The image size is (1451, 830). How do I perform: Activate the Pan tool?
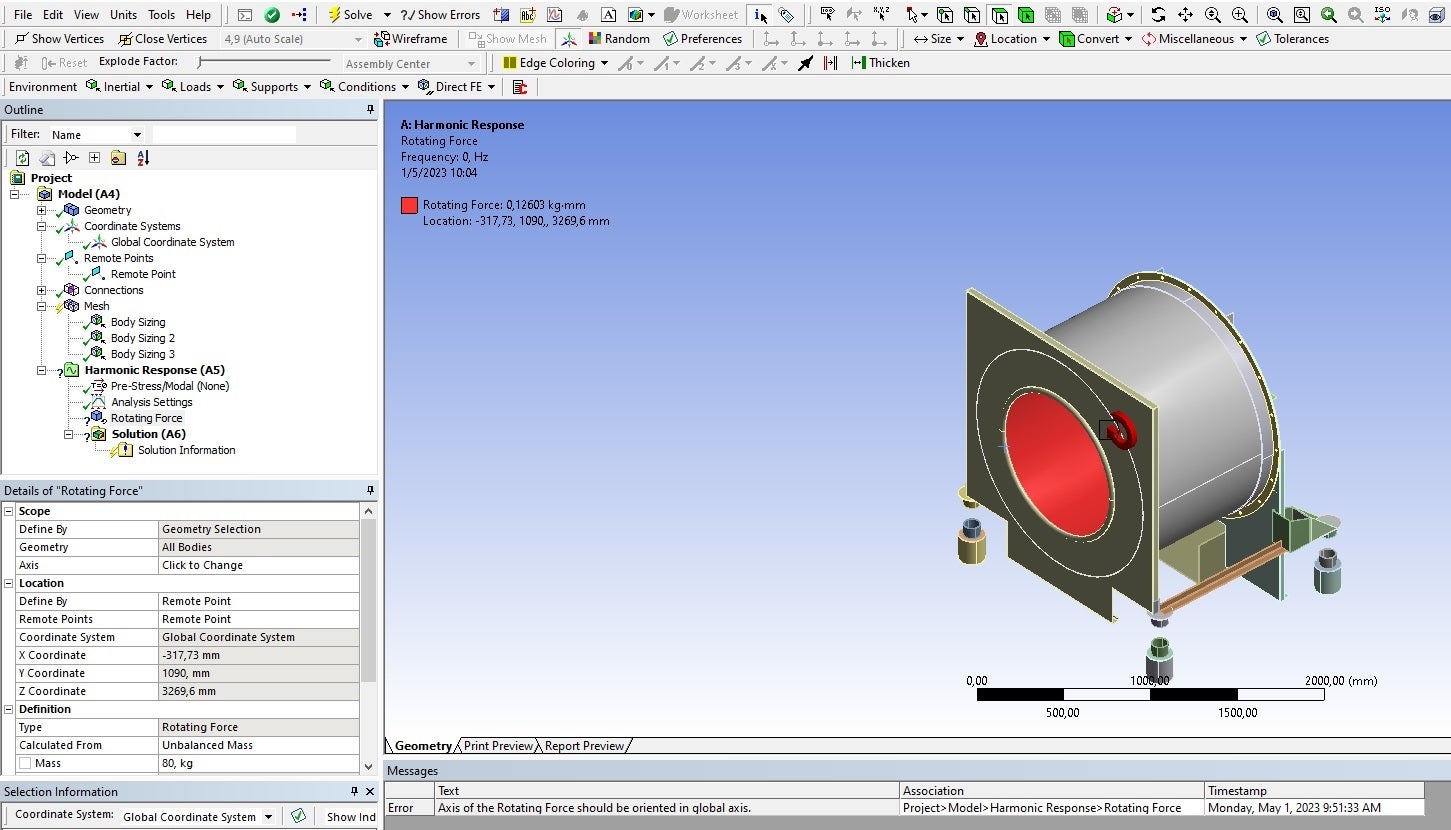[x=1185, y=15]
